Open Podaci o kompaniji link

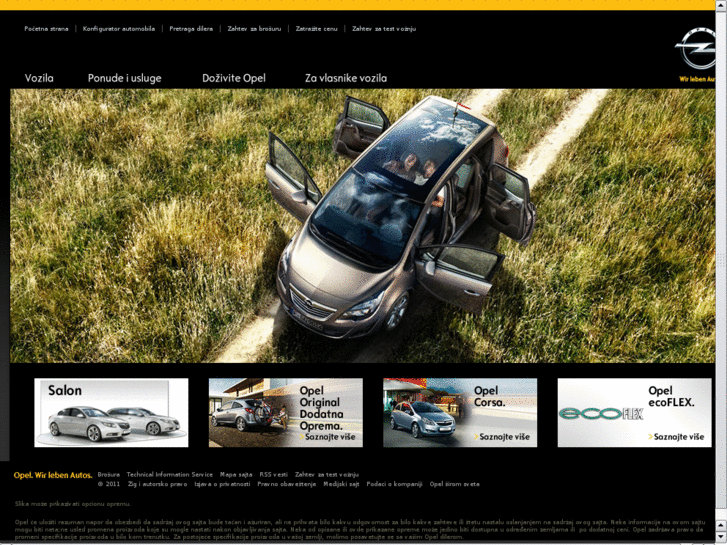point(394,484)
